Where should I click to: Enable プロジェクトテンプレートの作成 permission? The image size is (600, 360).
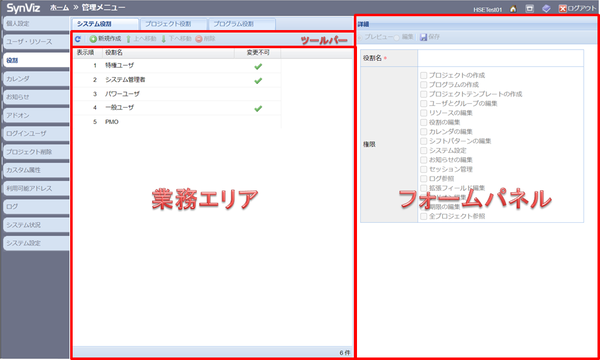tap(424, 94)
